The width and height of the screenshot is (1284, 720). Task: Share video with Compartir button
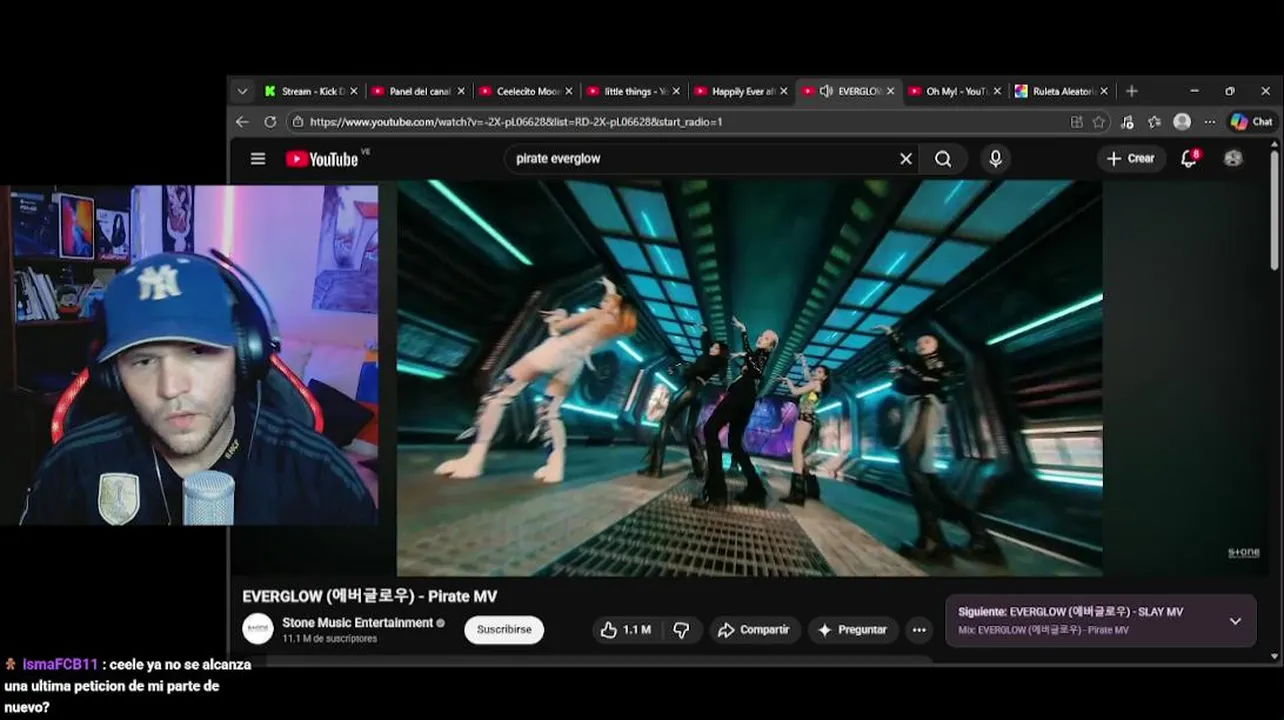tap(755, 630)
